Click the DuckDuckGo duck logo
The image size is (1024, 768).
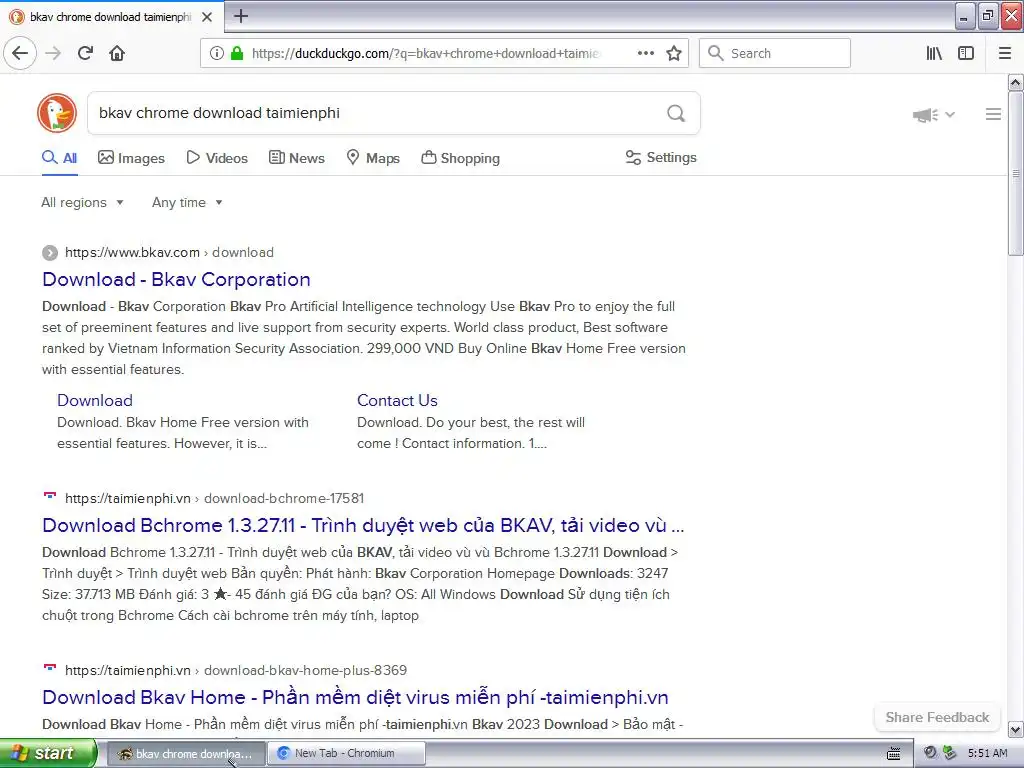click(x=57, y=113)
